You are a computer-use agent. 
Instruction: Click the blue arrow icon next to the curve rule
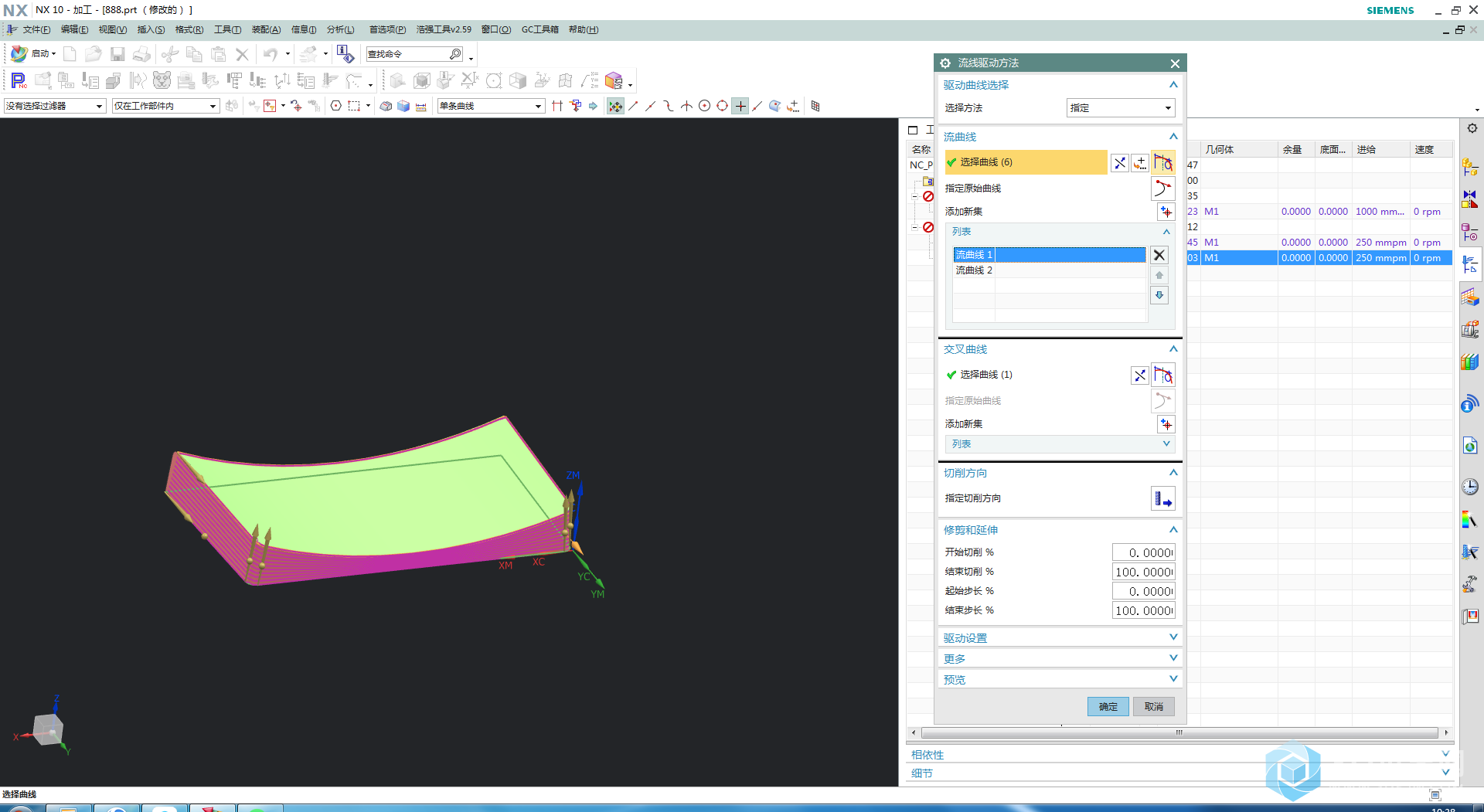(593, 106)
